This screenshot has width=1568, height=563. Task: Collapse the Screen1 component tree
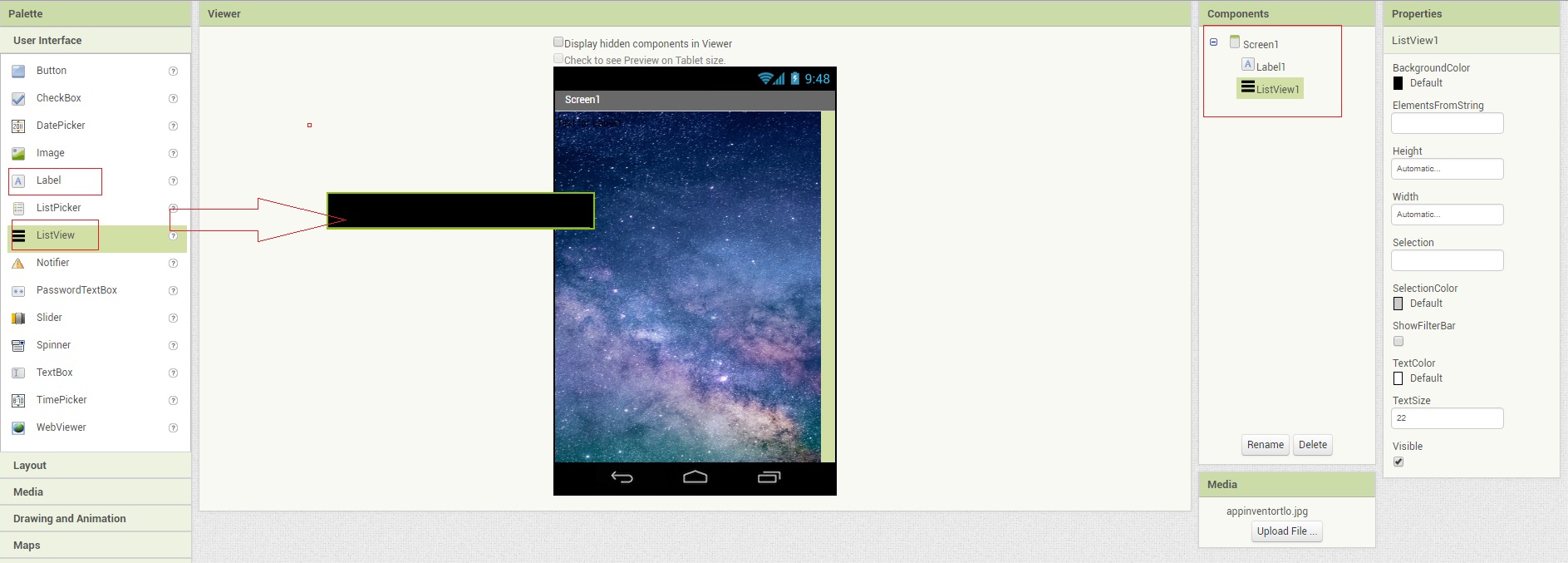[x=1213, y=42]
